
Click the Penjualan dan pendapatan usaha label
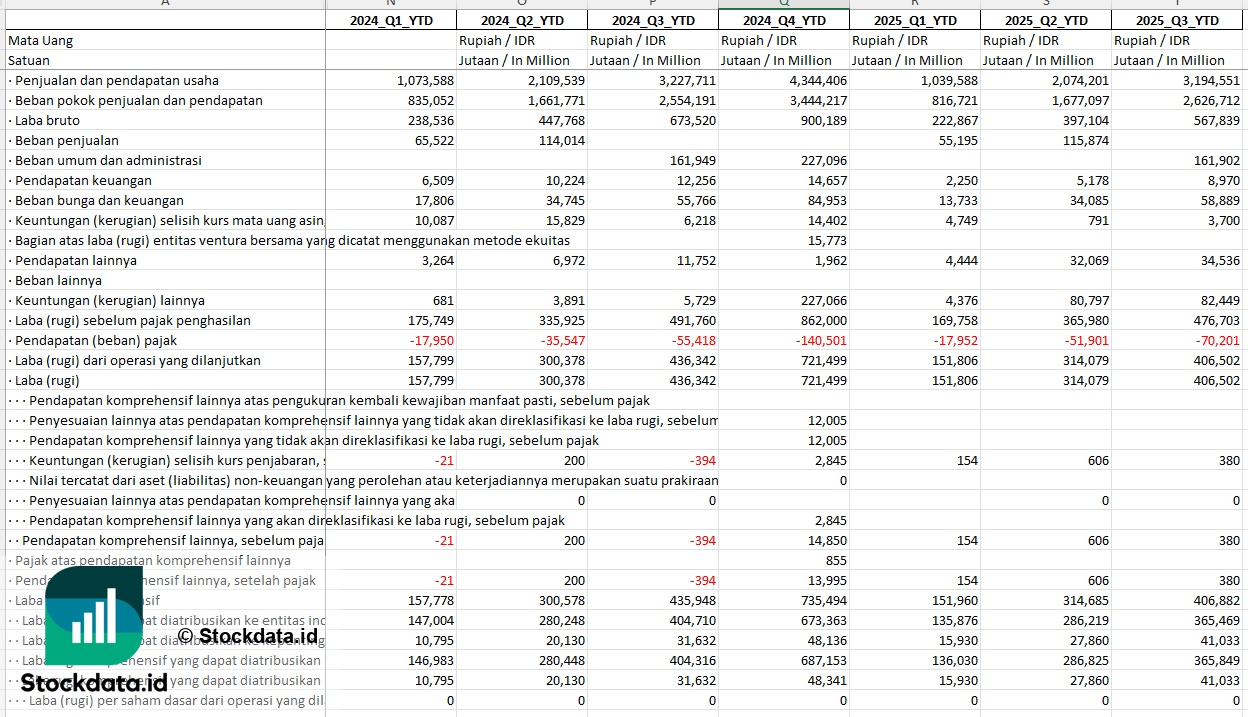pos(116,80)
